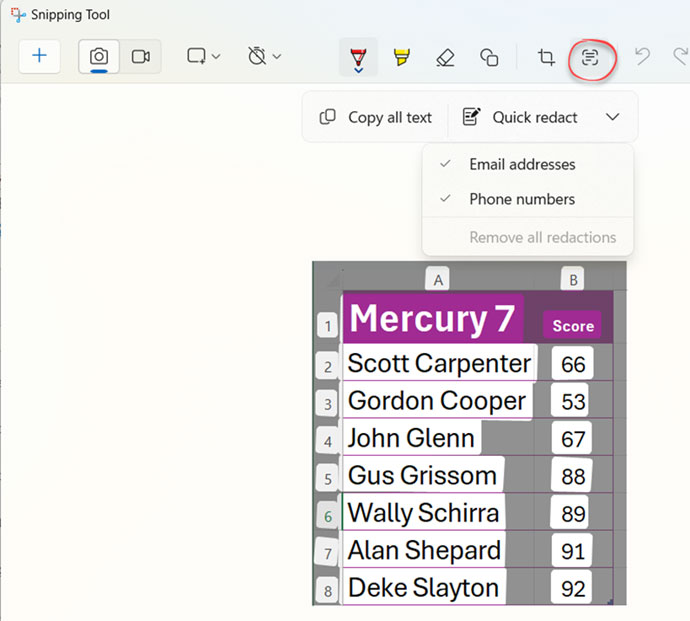
Task: Select the yellow Highlighter tool
Action: (x=401, y=58)
